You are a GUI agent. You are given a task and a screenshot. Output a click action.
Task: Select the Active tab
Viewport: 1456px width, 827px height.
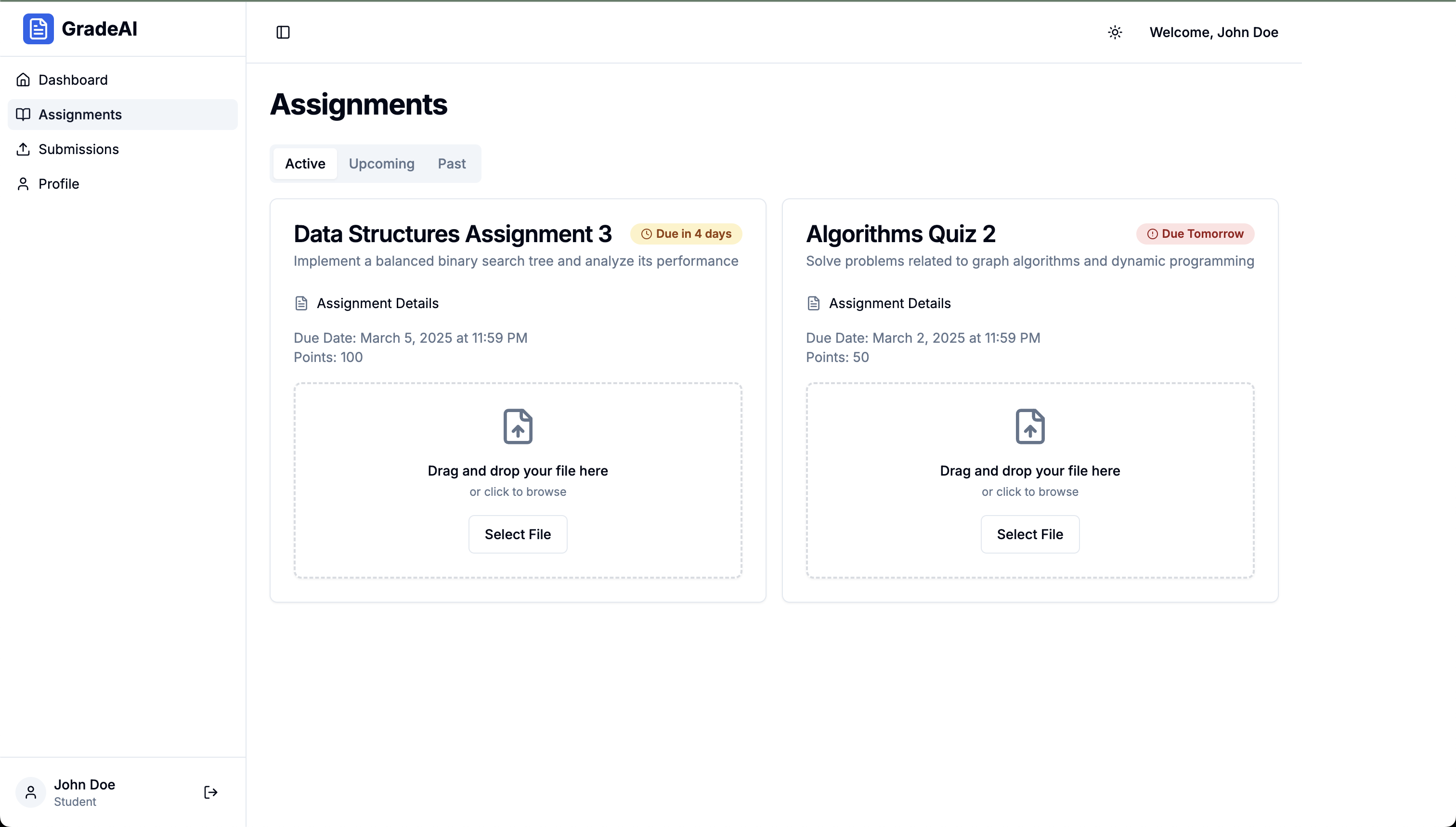point(305,164)
